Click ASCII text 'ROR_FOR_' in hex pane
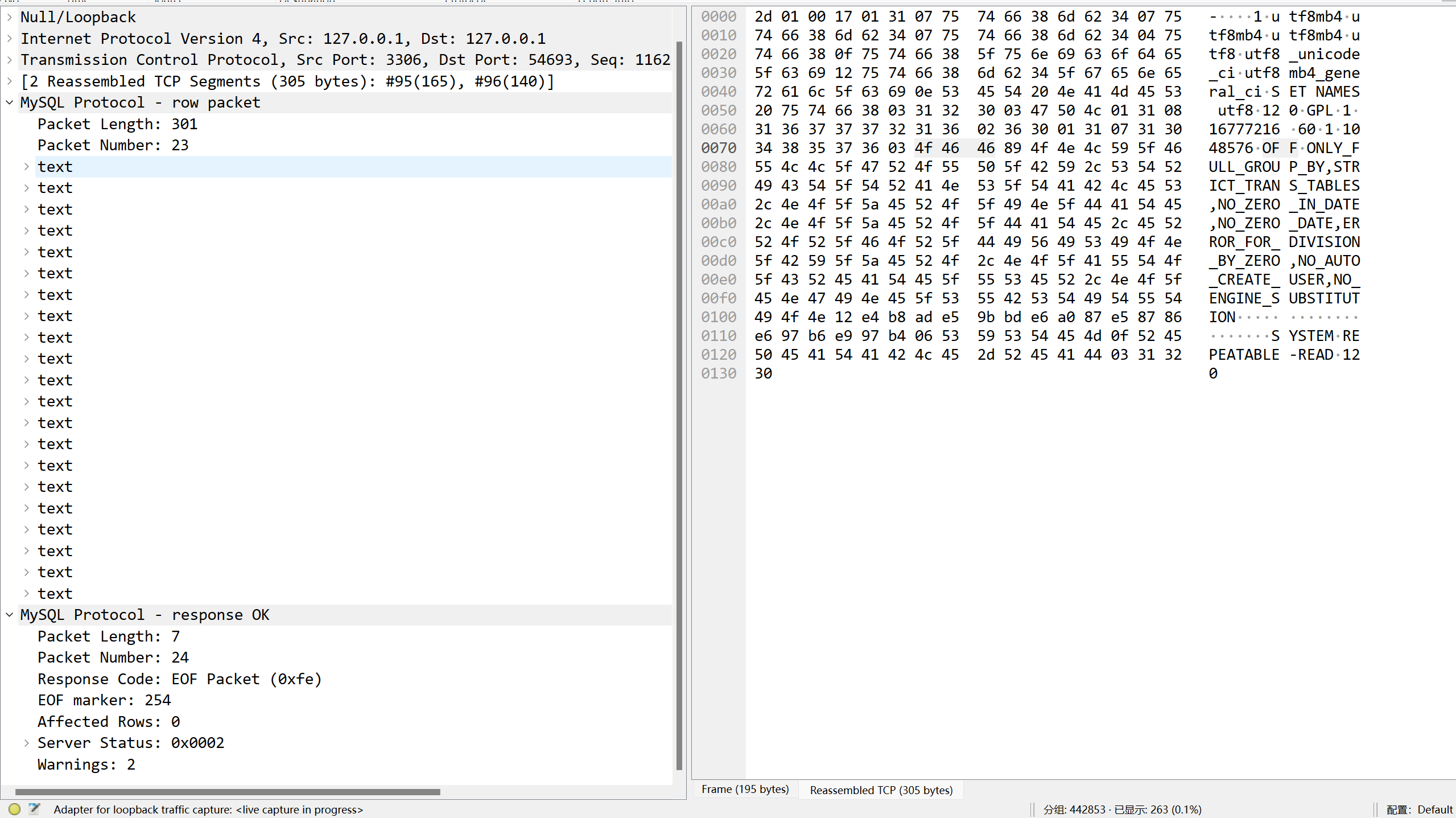1456x818 pixels. tap(1244, 242)
